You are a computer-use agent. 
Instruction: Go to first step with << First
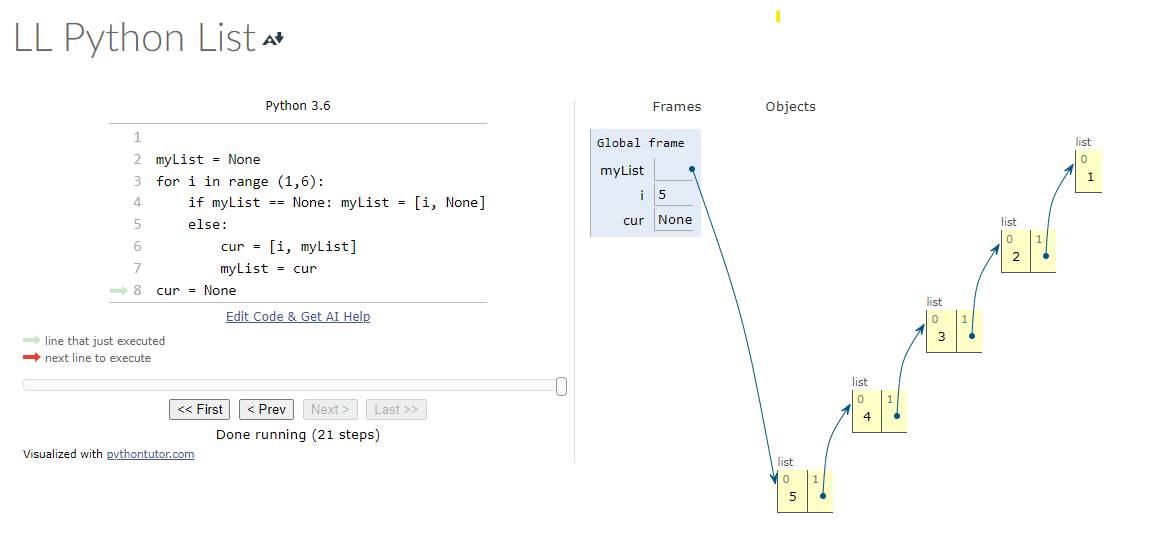[x=199, y=409]
